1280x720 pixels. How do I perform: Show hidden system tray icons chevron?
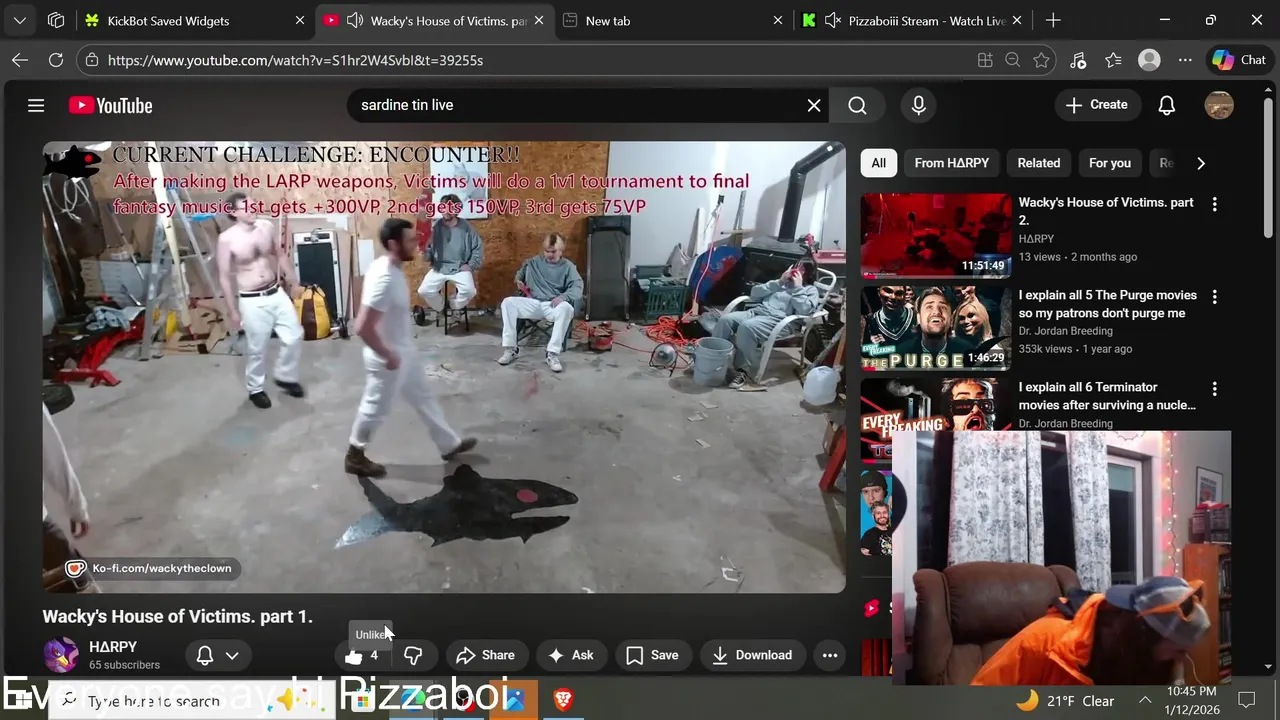click(x=1146, y=701)
